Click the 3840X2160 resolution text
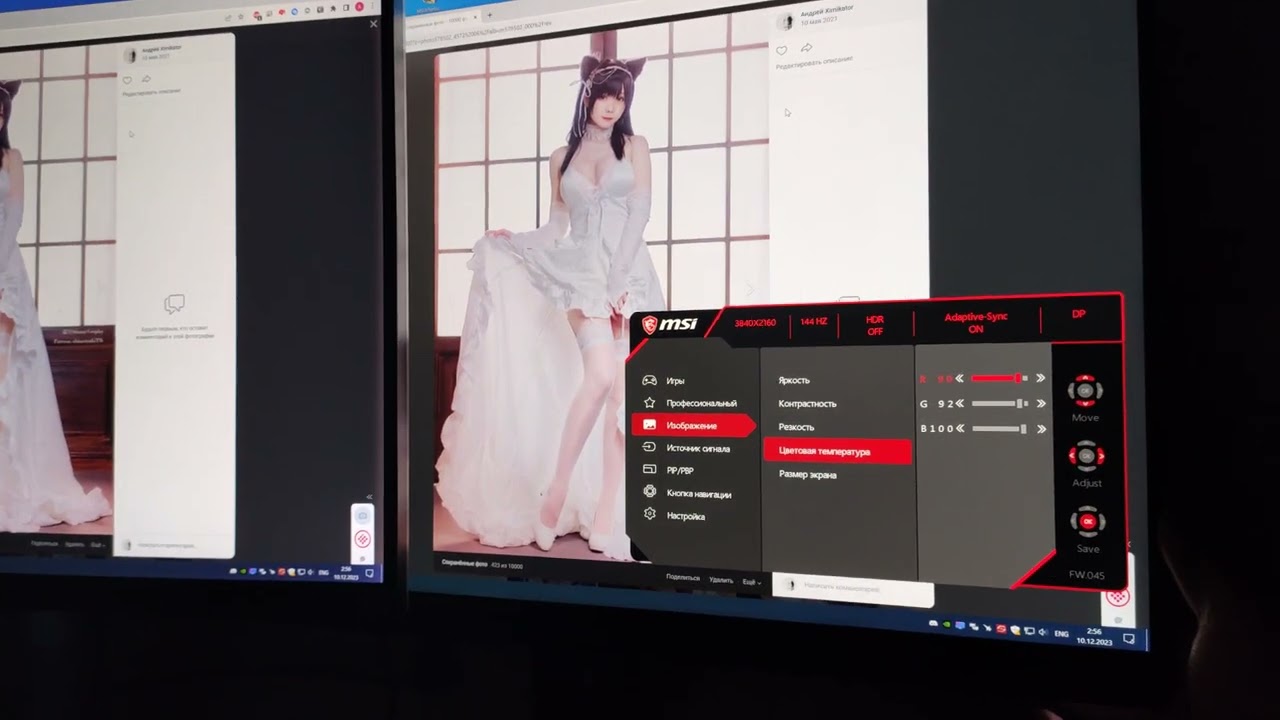The width and height of the screenshot is (1280, 720). 755,323
